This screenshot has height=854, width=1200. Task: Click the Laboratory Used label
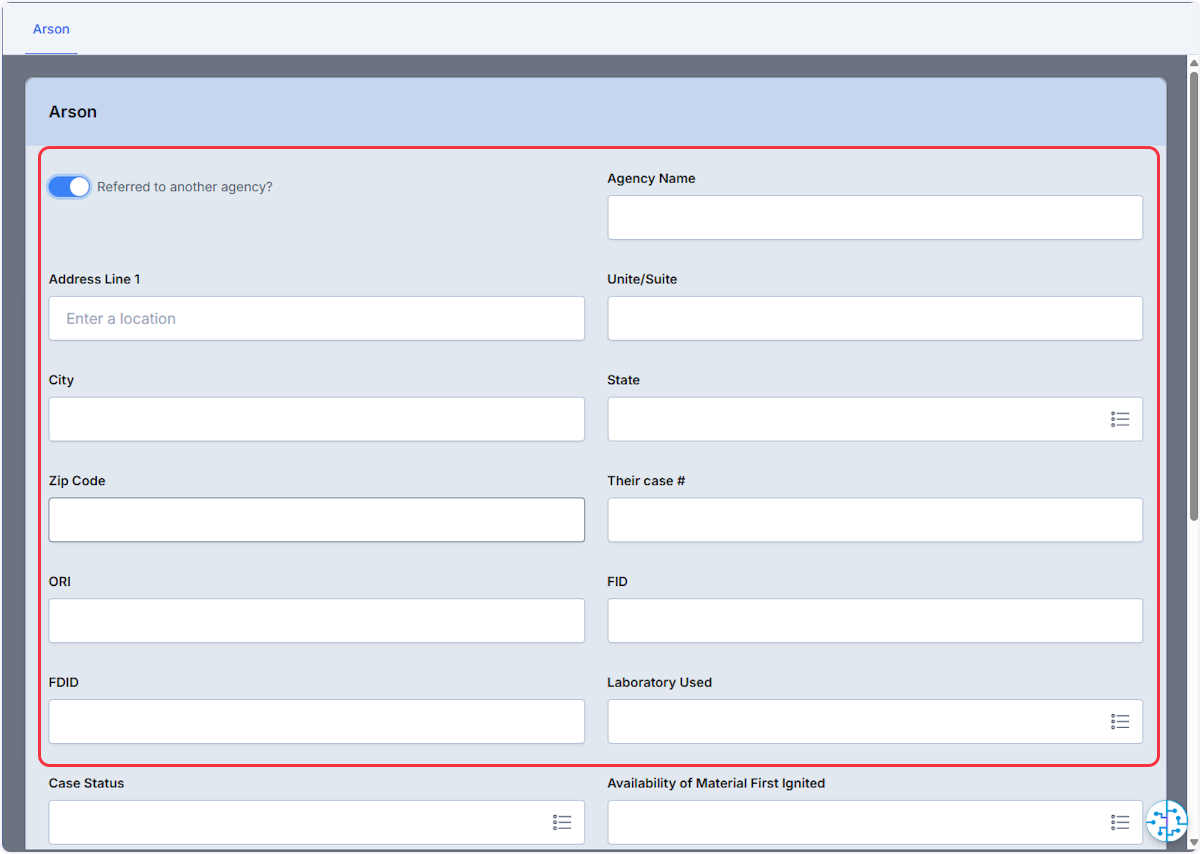coord(659,682)
